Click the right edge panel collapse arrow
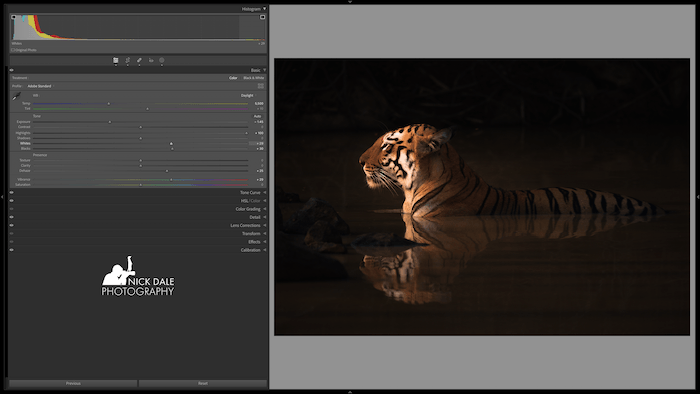The image size is (700, 394). coord(698,196)
